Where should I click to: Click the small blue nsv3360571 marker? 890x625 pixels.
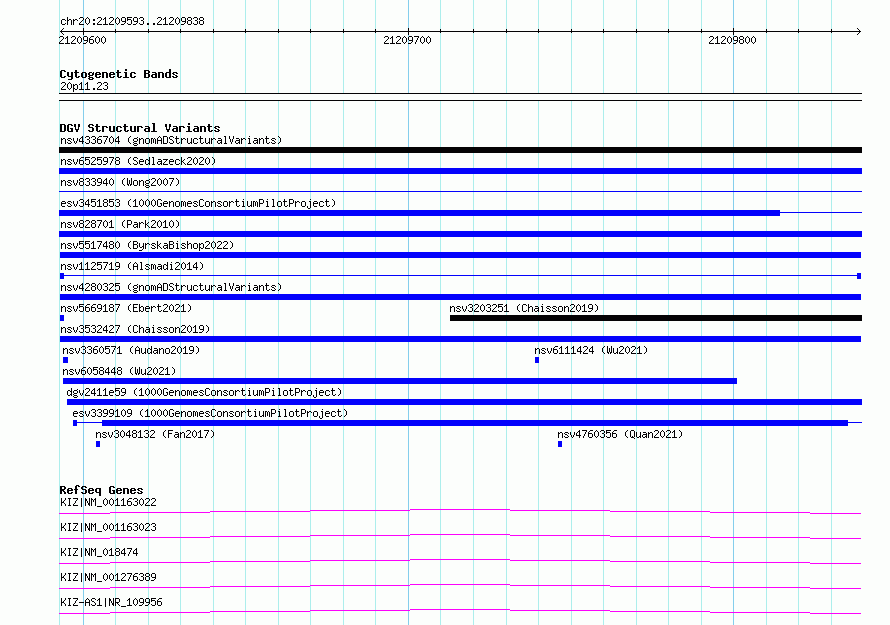coord(65,360)
